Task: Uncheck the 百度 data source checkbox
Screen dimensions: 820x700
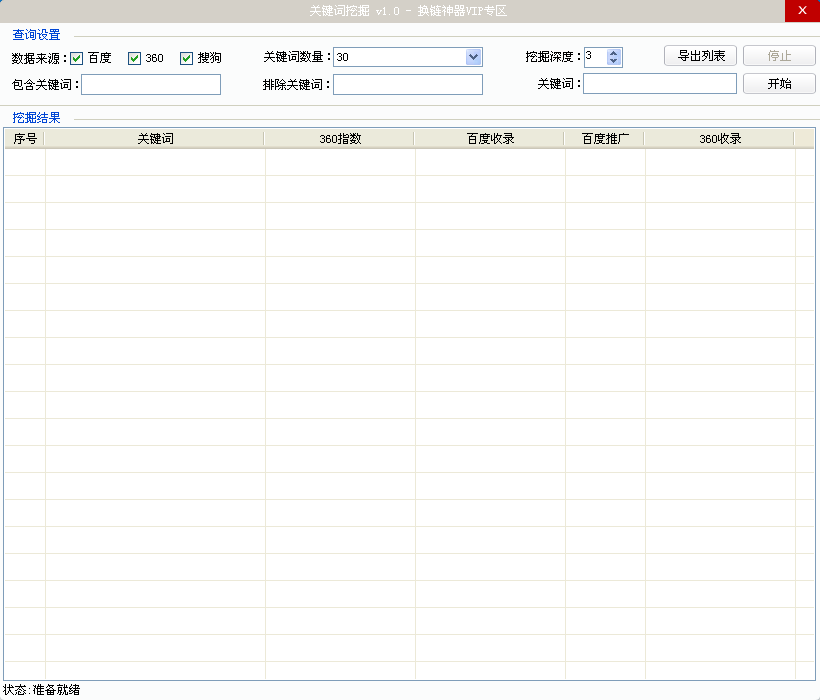Action: (x=76, y=58)
